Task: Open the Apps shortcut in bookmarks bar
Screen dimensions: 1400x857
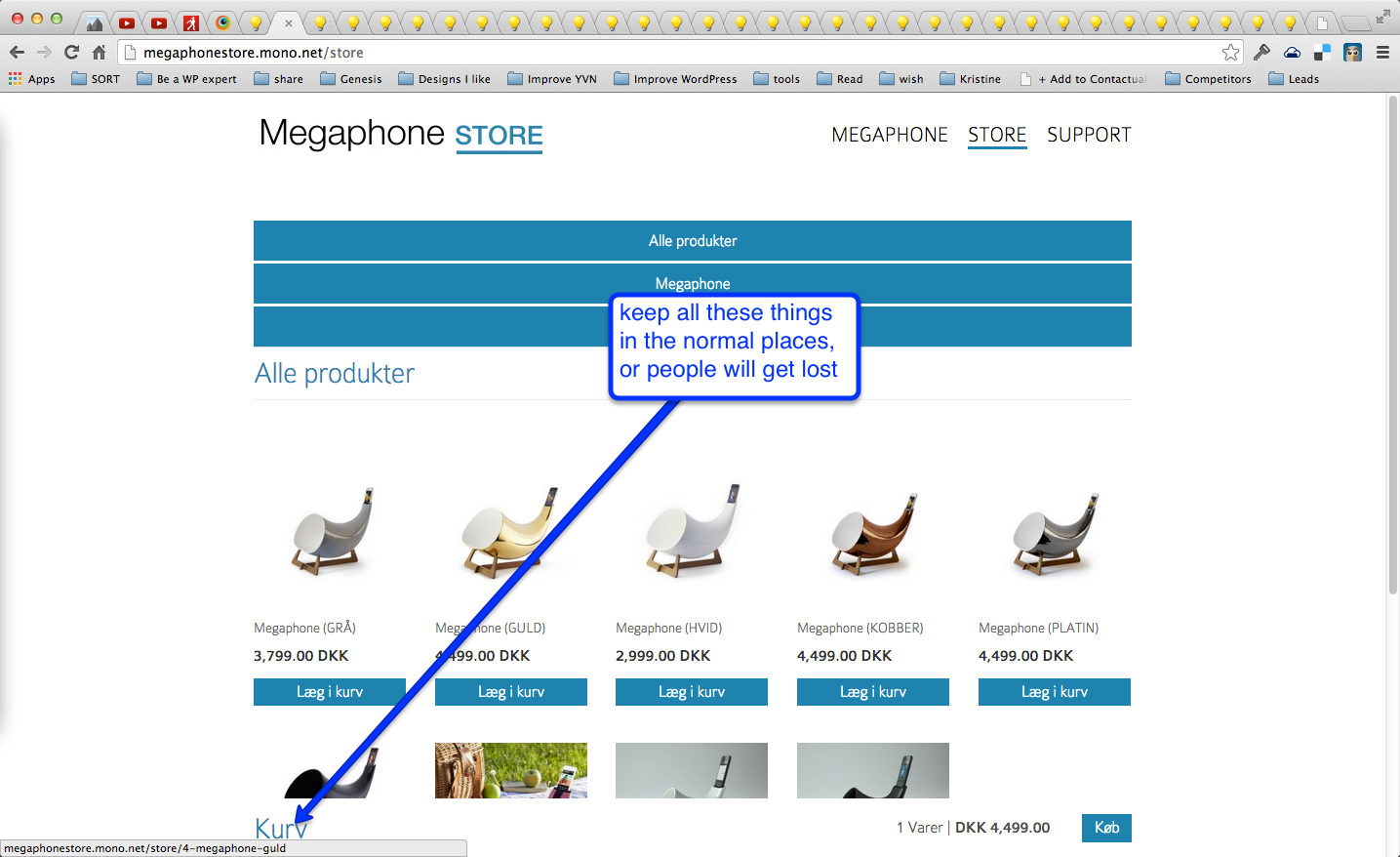Action: [x=32, y=79]
